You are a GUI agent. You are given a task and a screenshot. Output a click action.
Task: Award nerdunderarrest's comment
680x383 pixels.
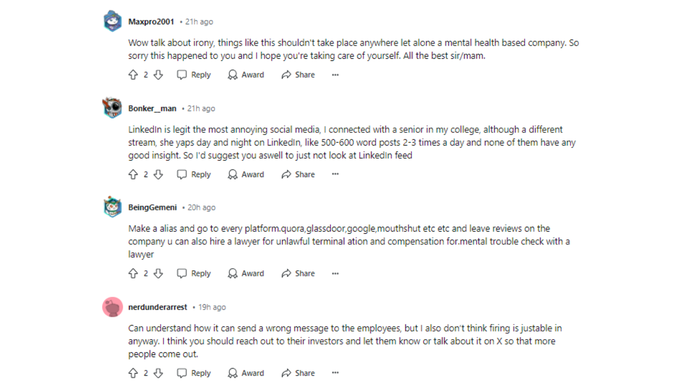click(x=246, y=373)
